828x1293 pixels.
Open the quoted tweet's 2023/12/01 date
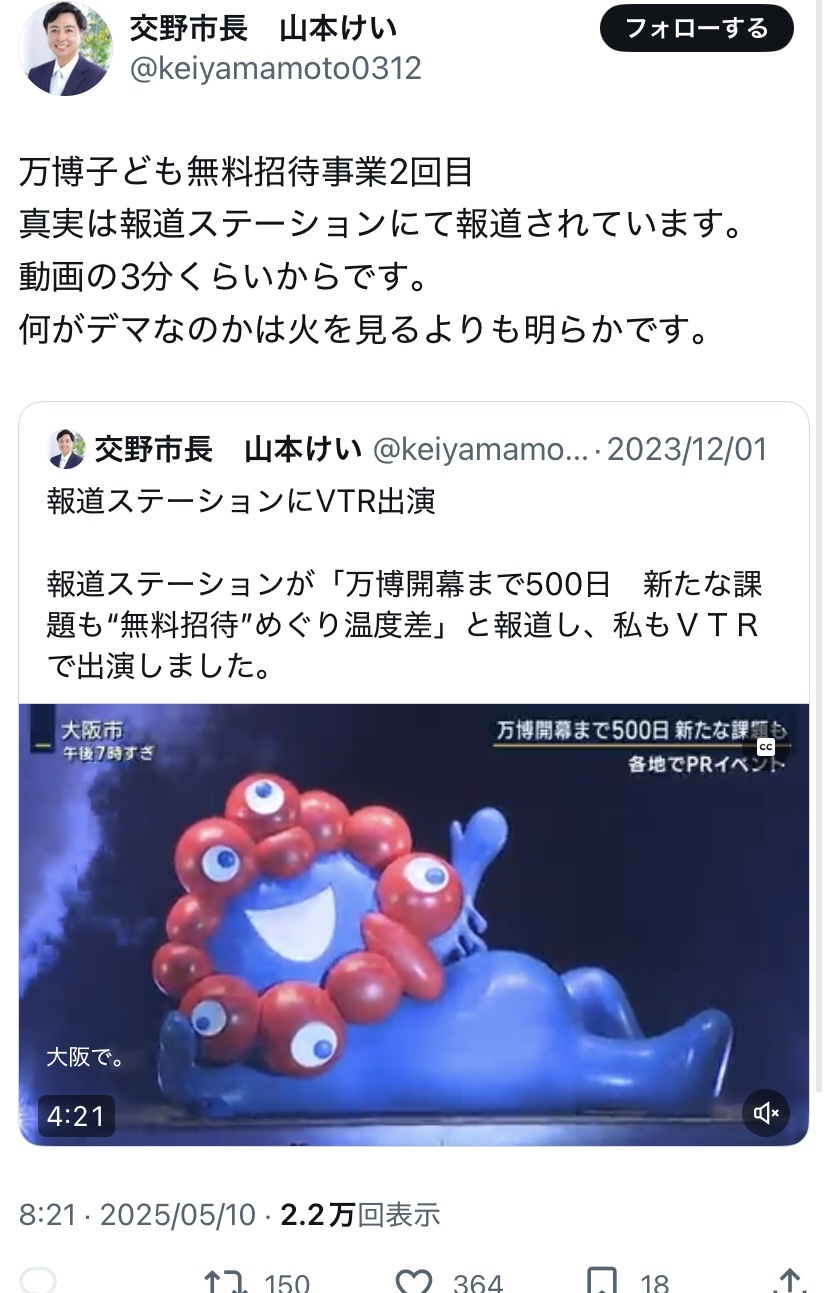687,450
